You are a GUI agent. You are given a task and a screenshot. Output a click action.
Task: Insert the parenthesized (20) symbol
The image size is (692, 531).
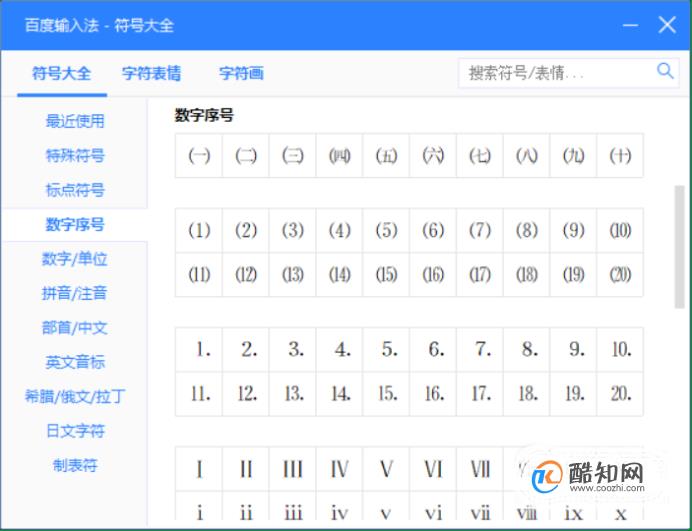pos(620,275)
